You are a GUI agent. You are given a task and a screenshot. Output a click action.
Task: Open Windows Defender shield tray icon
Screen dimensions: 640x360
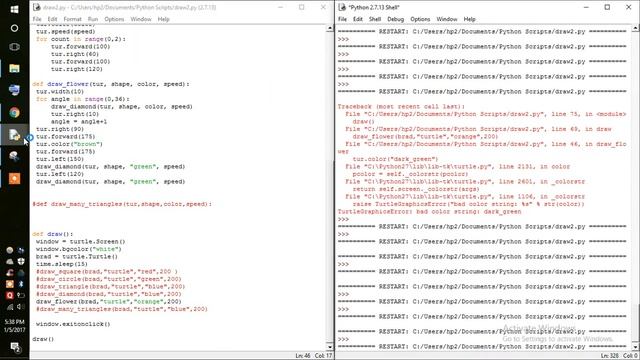click(x=21, y=262)
